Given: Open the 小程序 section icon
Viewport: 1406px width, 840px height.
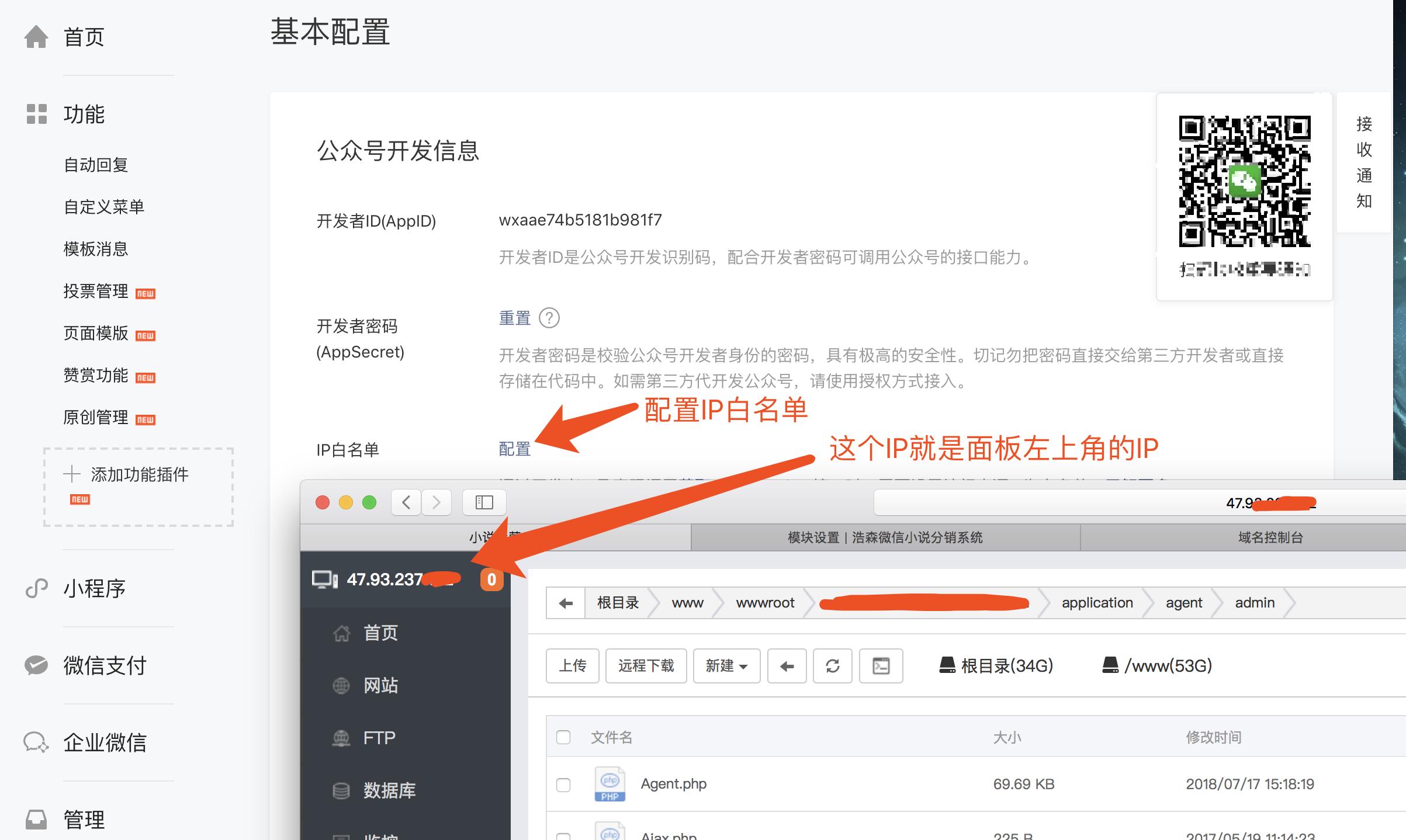Looking at the screenshot, I should [x=37, y=589].
